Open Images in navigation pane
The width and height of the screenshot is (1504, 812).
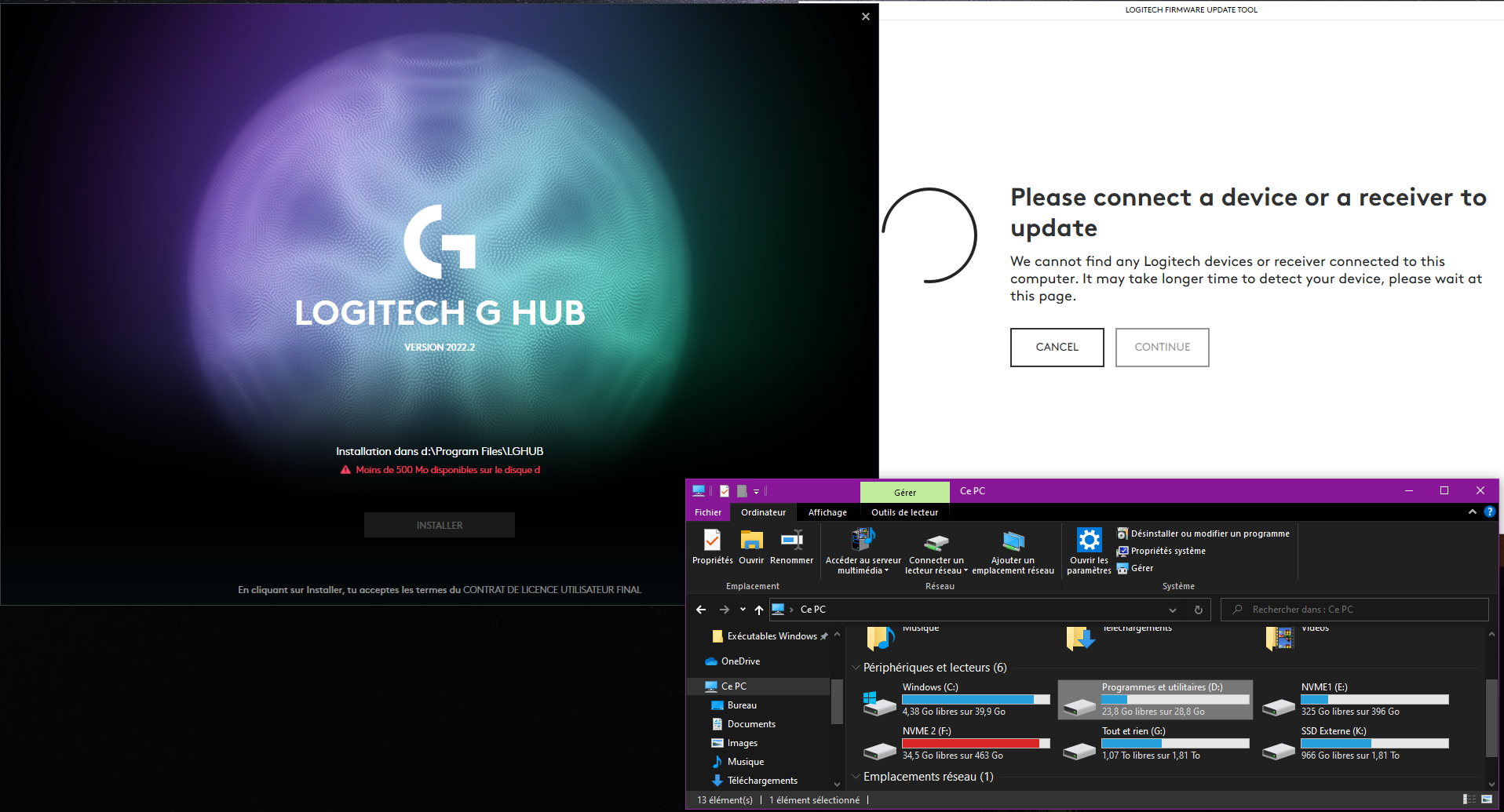click(x=742, y=743)
